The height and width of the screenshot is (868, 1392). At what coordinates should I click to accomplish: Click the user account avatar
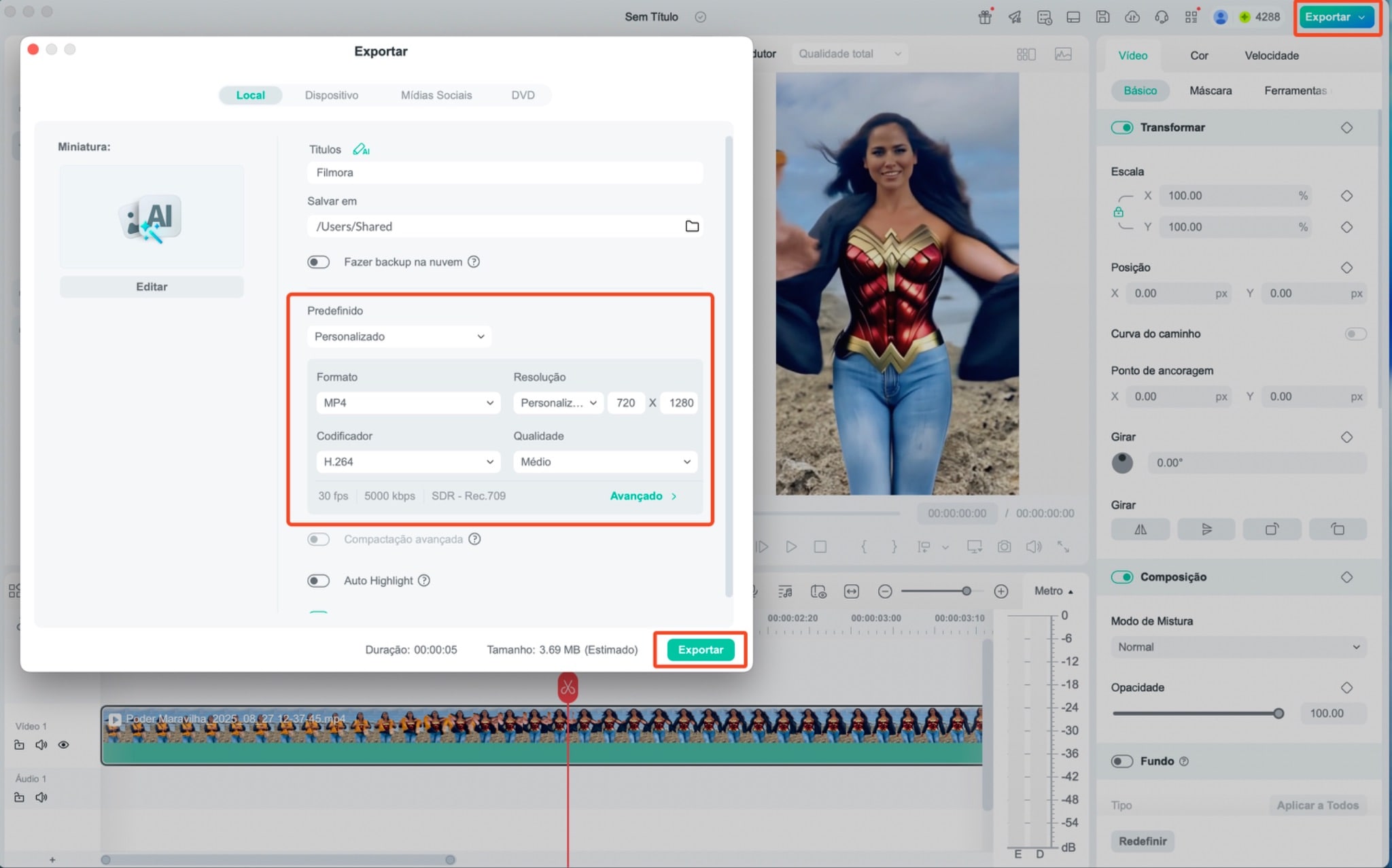[x=1221, y=17]
